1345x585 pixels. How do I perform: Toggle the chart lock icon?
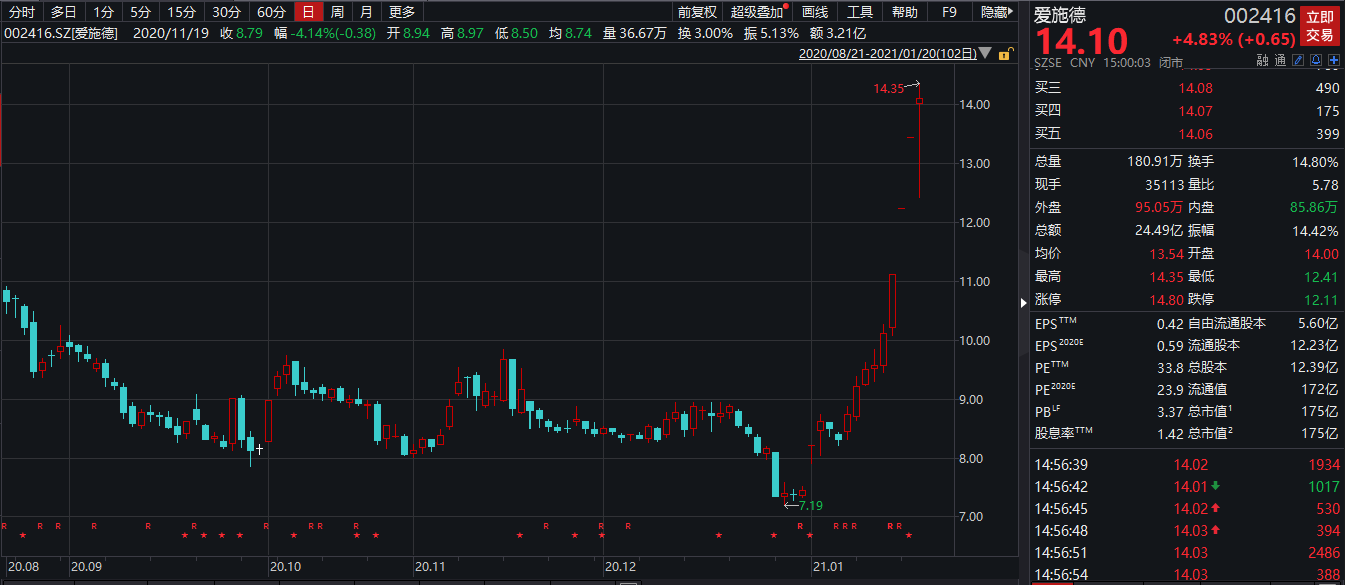[x=1004, y=54]
